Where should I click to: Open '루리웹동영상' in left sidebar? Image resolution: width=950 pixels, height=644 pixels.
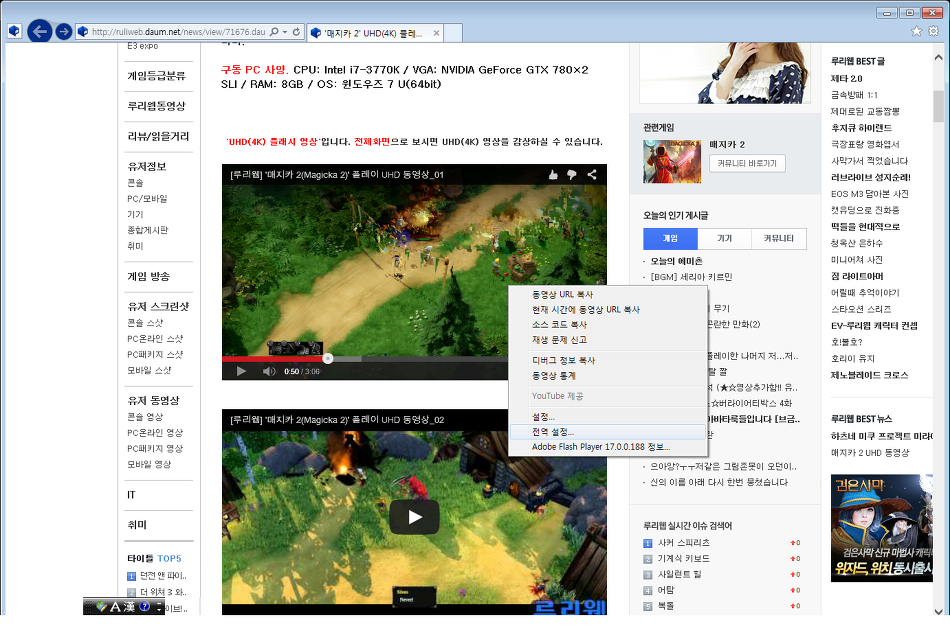point(156,107)
